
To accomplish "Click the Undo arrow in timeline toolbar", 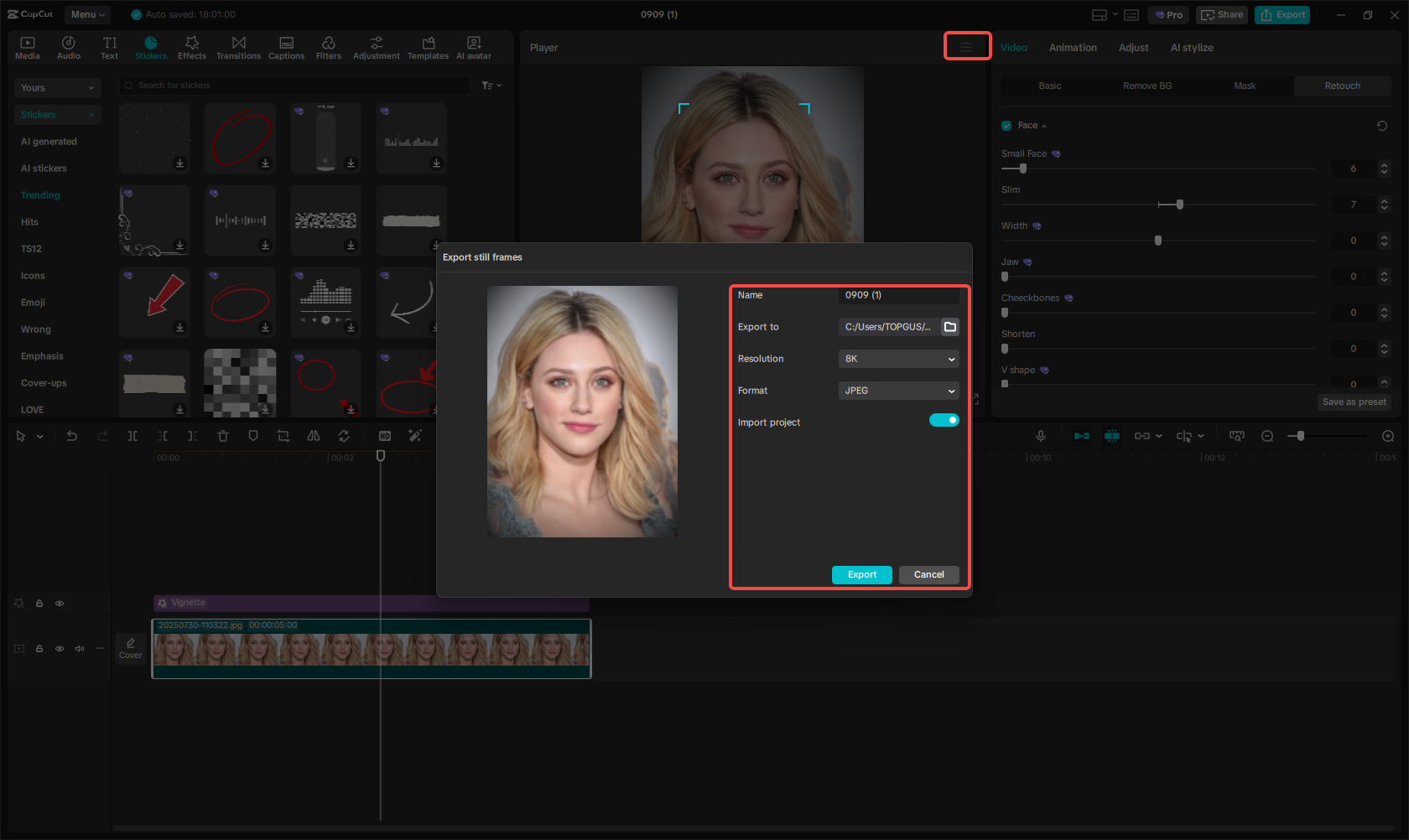I will 72,436.
